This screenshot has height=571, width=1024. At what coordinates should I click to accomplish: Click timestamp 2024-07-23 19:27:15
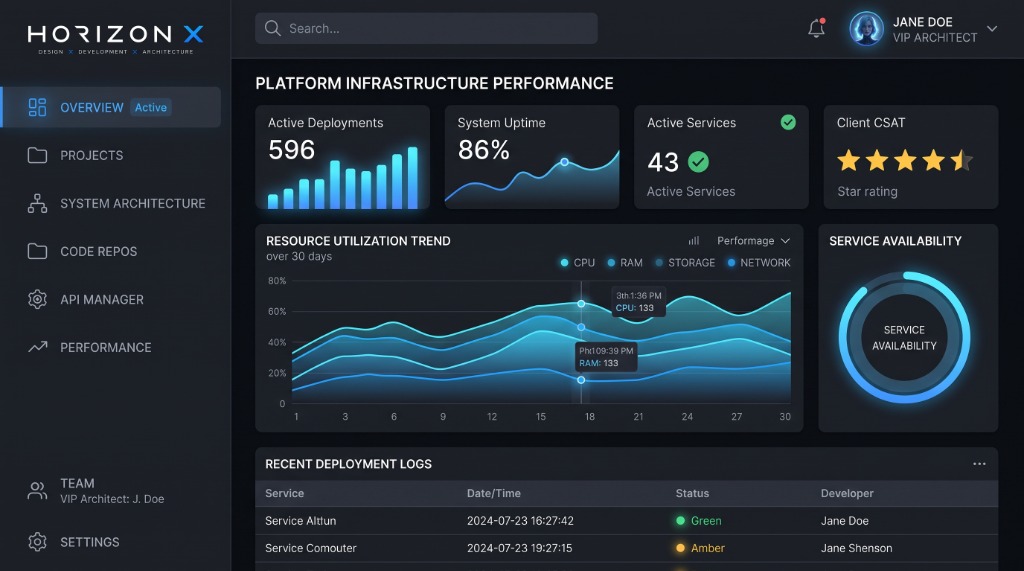pyautogui.click(x=519, y=548)
